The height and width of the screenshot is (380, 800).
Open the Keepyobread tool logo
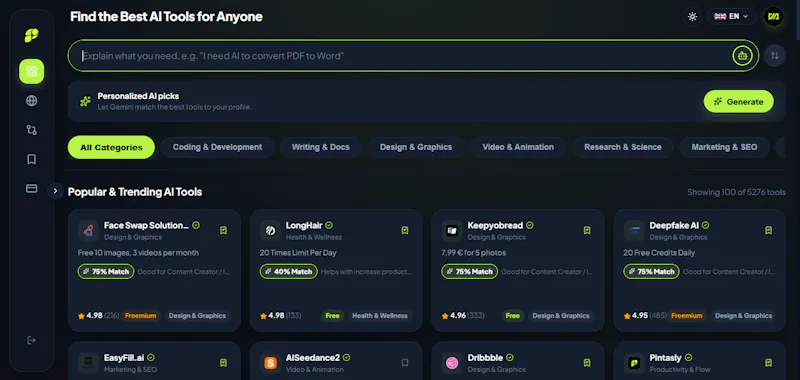click(452, 231)
